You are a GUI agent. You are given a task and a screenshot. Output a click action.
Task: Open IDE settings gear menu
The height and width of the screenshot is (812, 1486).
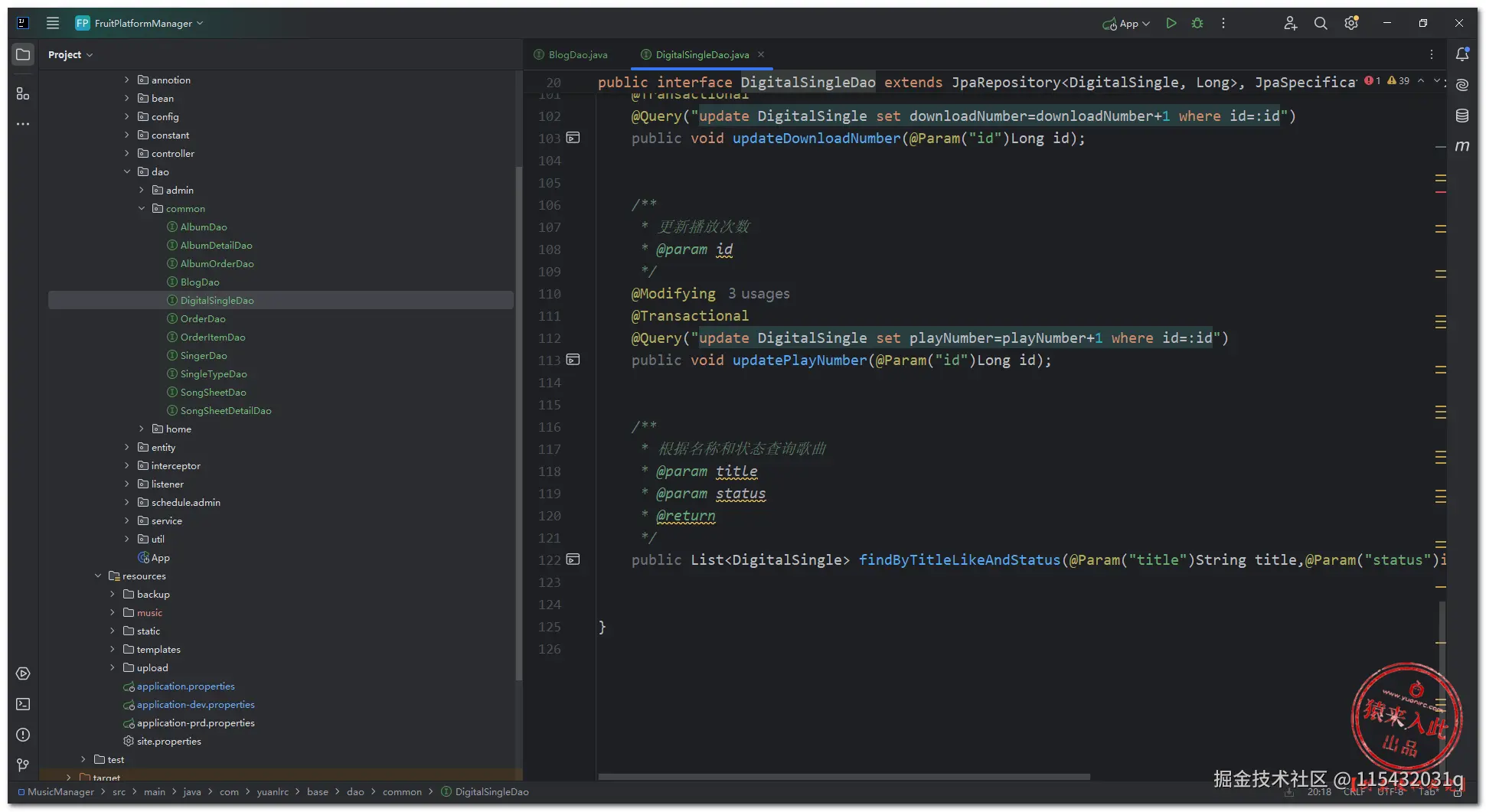click(x=1351, y=23)
